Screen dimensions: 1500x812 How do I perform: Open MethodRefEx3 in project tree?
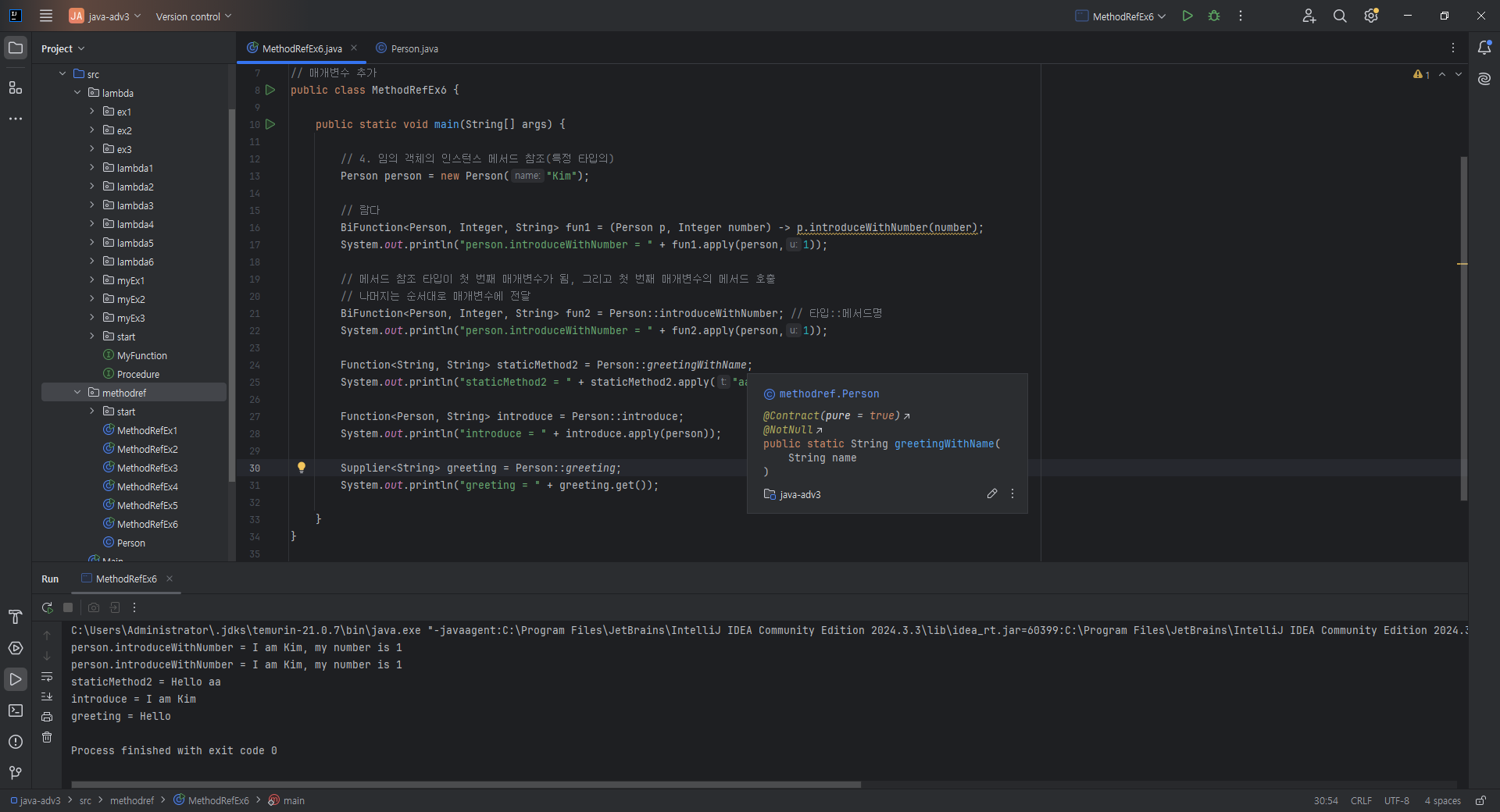(x=141, y=468)
